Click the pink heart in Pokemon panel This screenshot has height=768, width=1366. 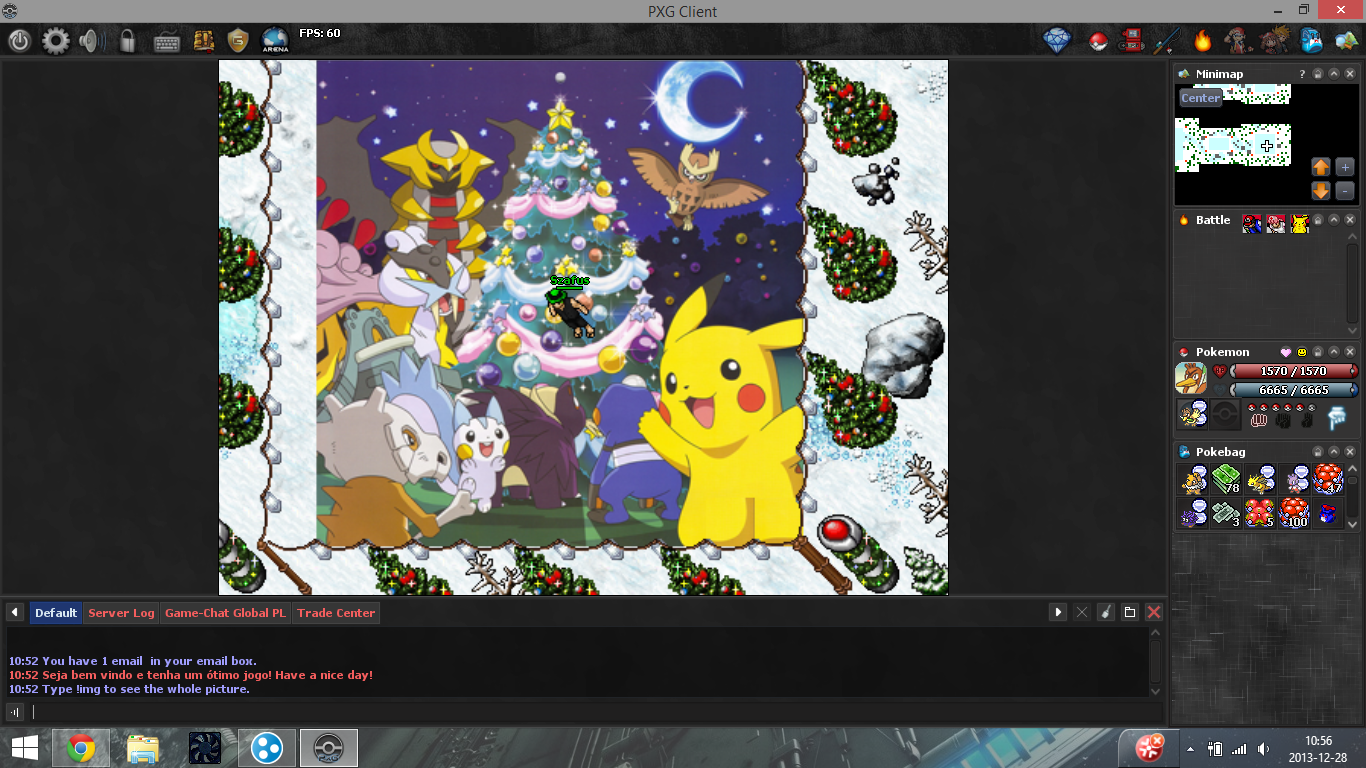pyautogui.click(x=1286, y=352)
